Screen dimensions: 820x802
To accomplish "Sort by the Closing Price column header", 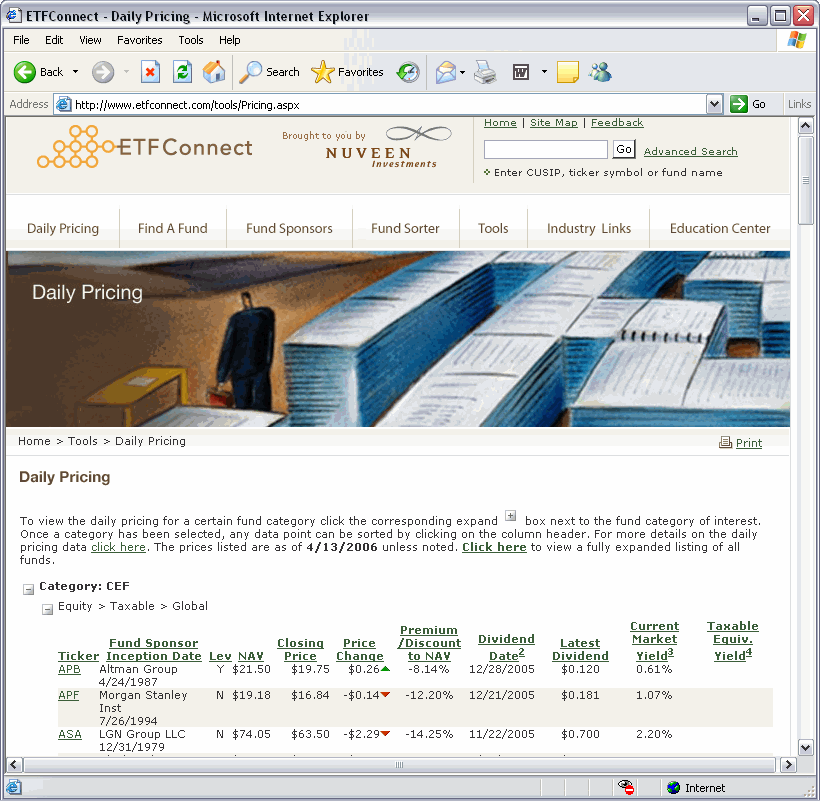I will [x=300, y=650].
